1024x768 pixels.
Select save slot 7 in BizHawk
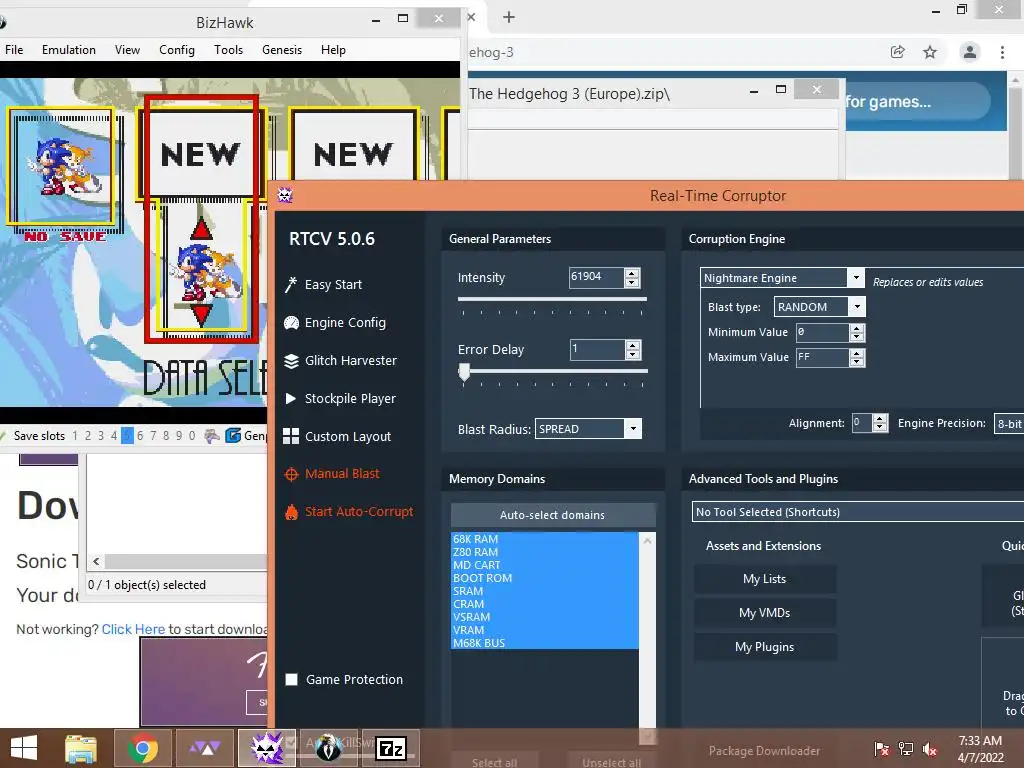153,436
